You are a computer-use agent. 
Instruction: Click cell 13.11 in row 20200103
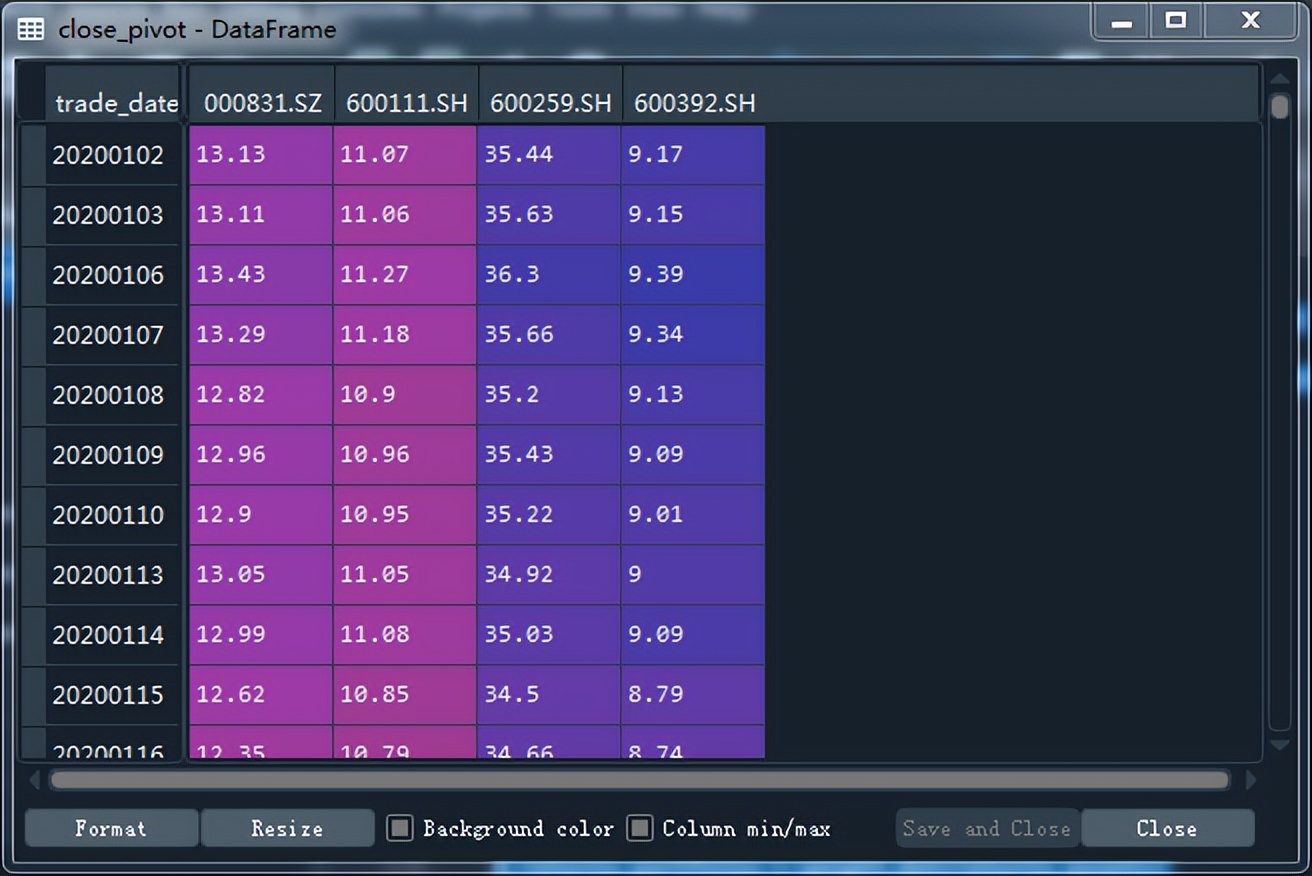[x=261, y=215]
